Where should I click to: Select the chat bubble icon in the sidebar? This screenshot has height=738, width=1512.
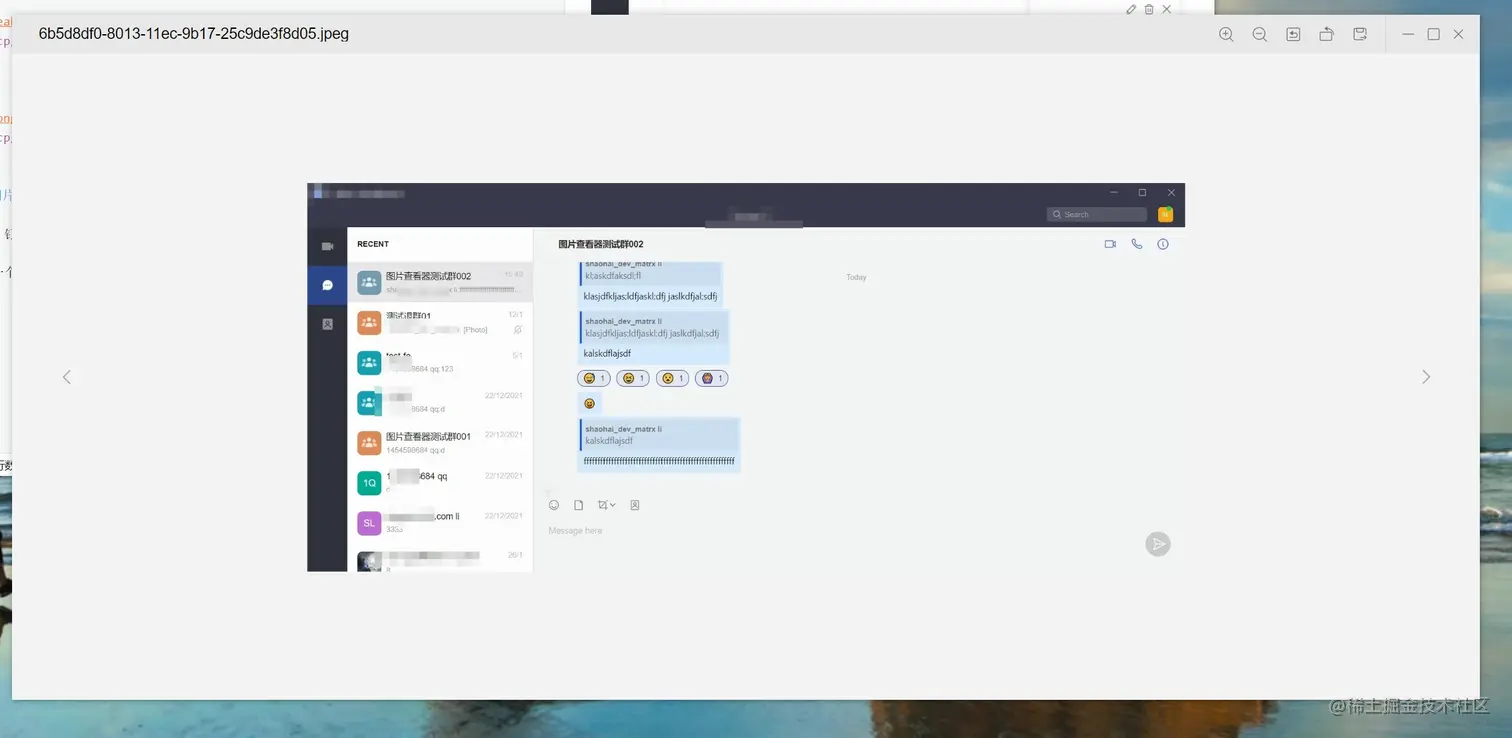327,285
